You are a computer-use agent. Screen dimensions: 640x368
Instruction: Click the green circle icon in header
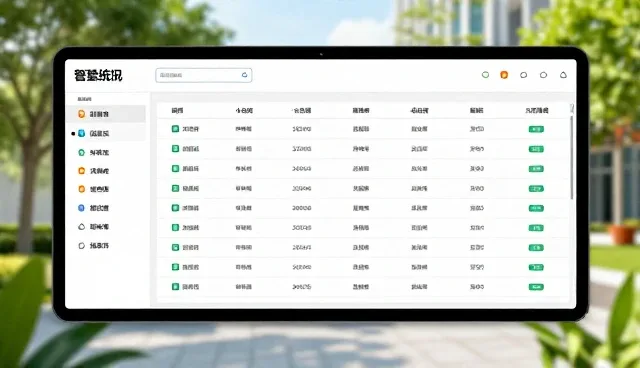(485, 75)
